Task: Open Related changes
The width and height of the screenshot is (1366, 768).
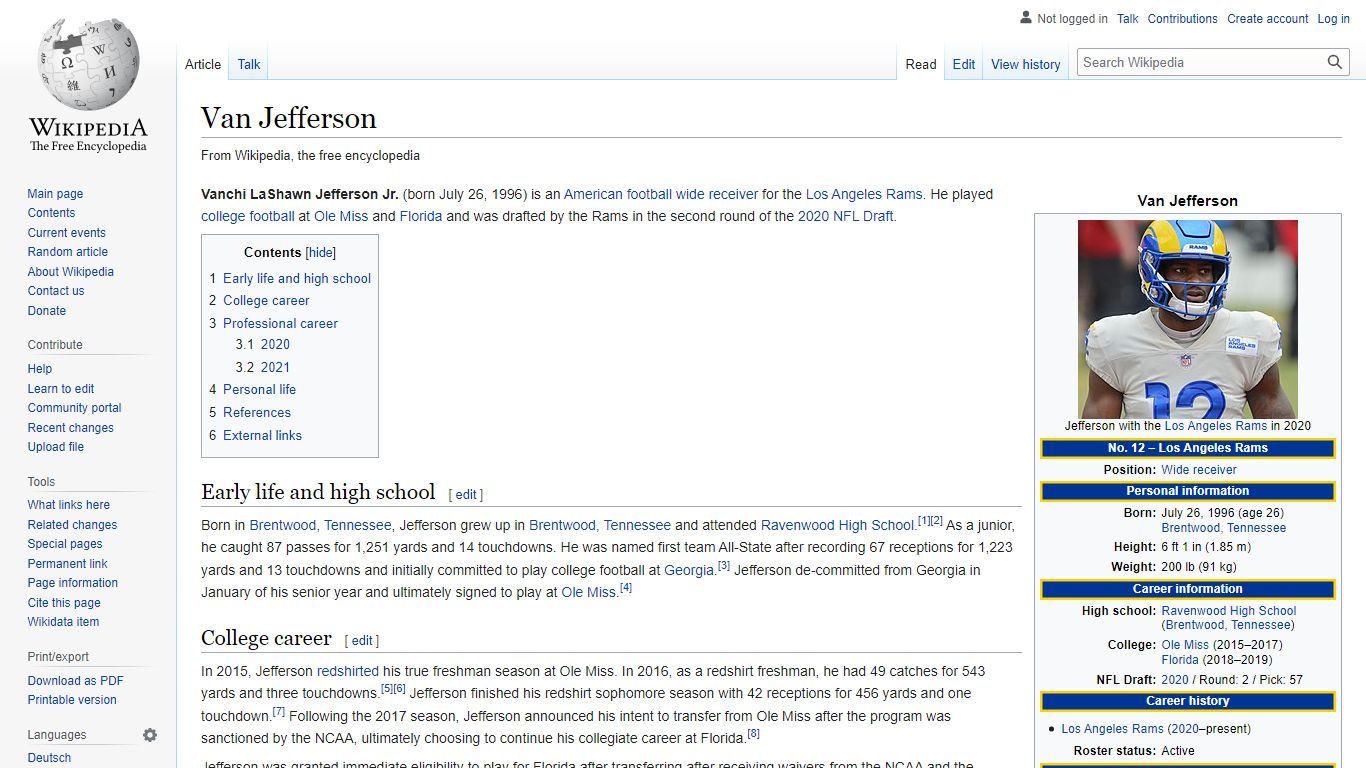Action: 72,525
